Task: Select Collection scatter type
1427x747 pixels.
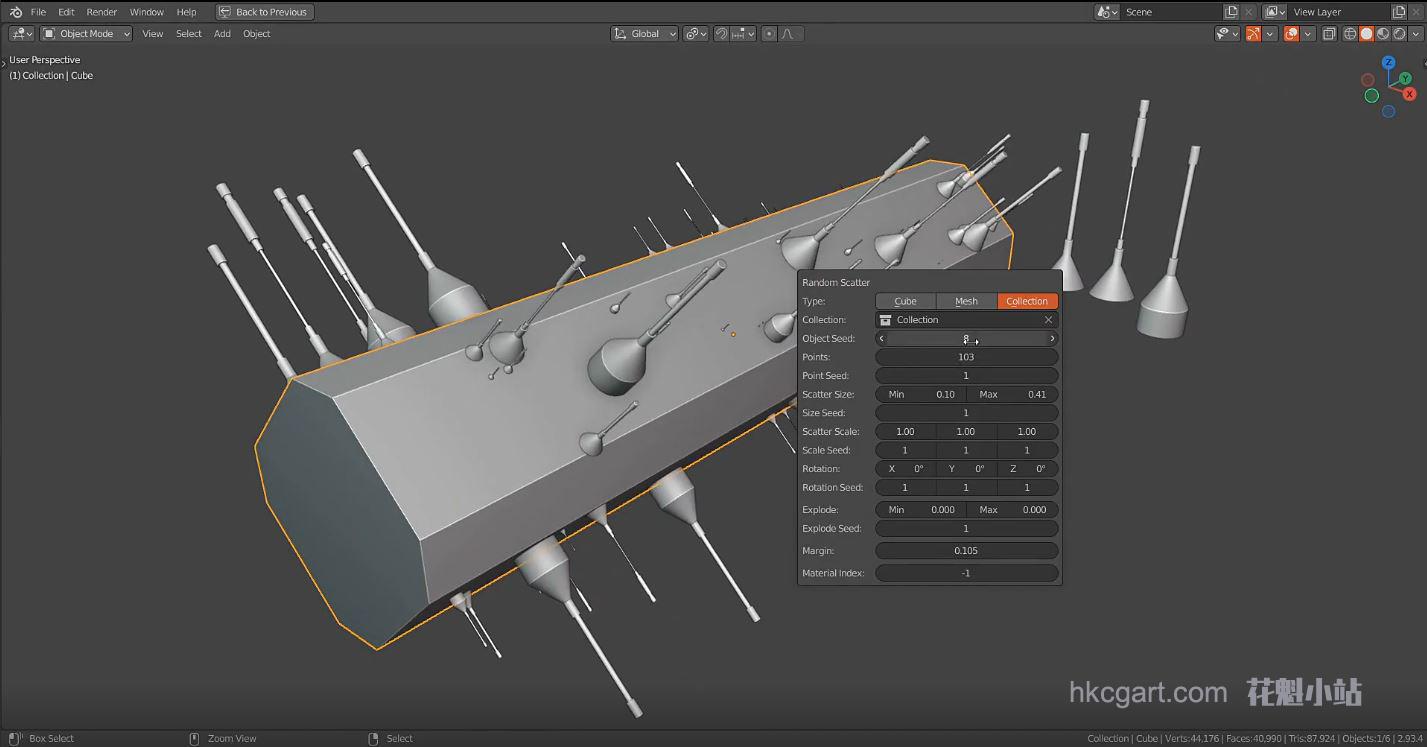Action: (x=1027, y=301)
